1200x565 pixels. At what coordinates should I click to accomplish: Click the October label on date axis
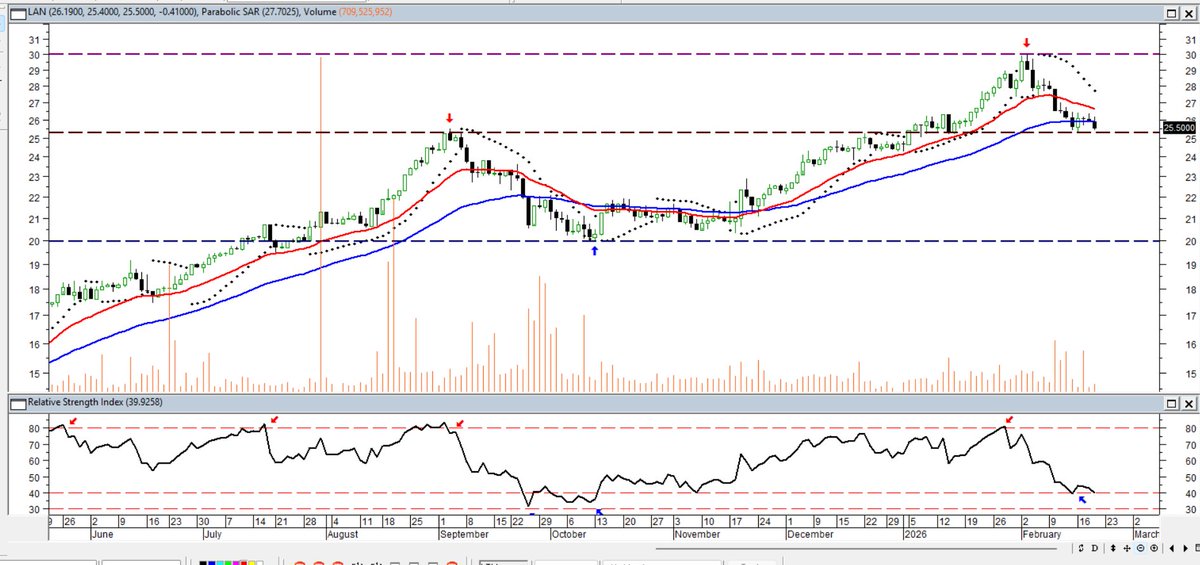click(571, 535)
